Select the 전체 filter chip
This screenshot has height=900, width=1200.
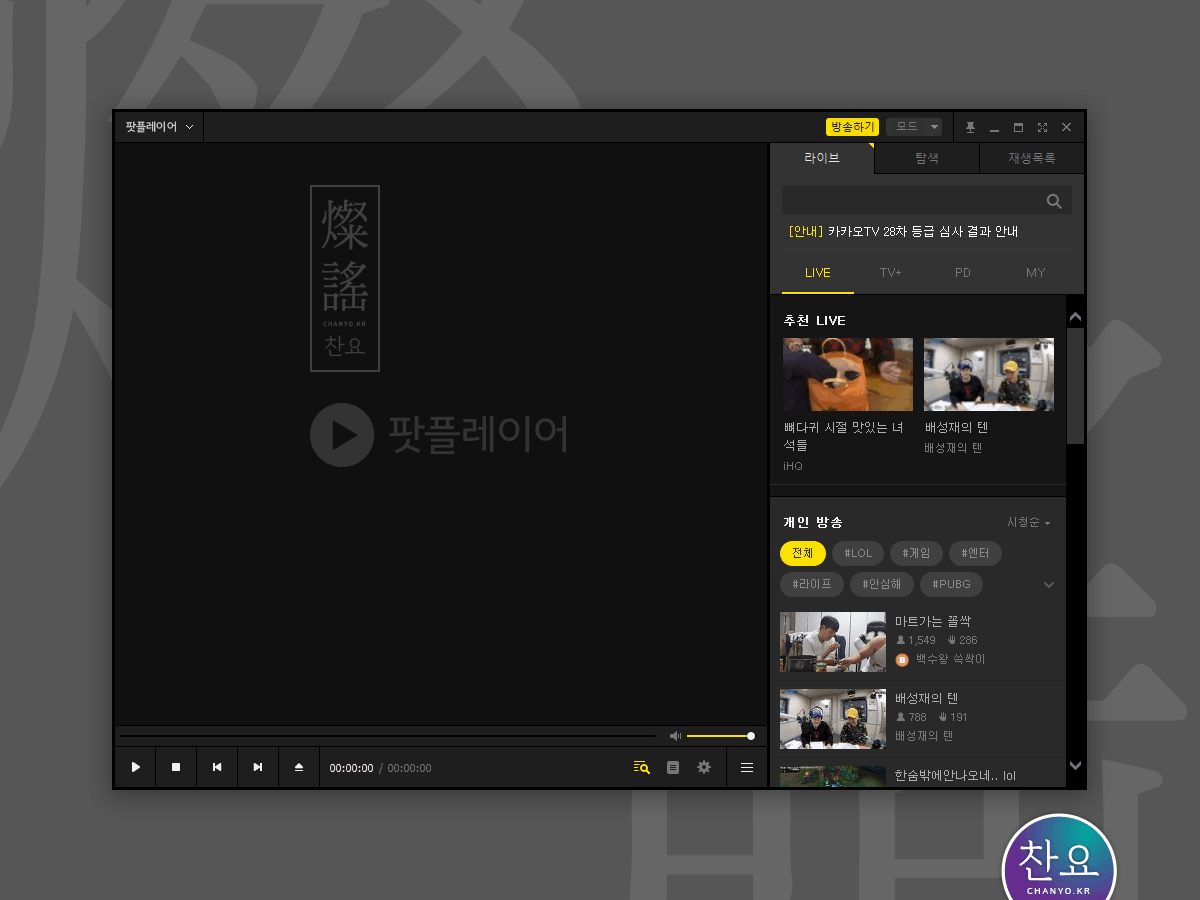(803, 553)
